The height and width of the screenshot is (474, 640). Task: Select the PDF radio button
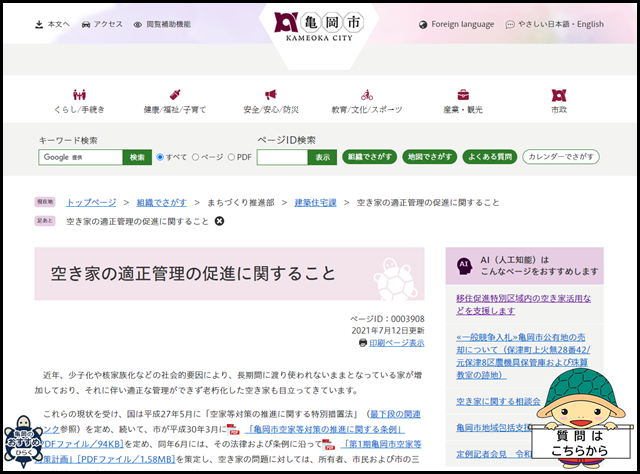coord(231,157)
